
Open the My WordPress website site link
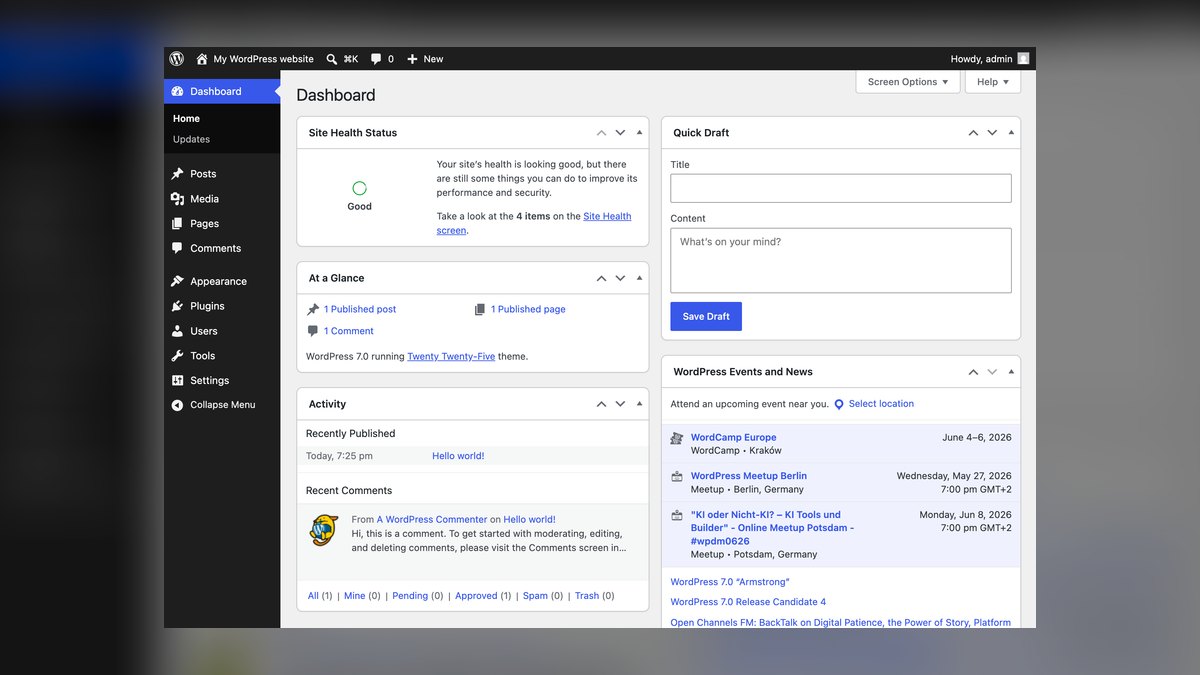coord(263,59)
